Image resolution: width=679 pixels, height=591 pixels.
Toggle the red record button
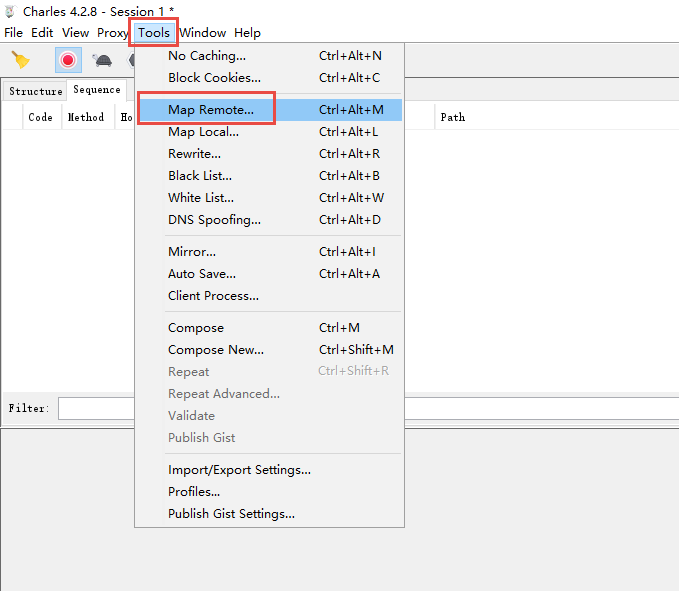pos(68,60)
